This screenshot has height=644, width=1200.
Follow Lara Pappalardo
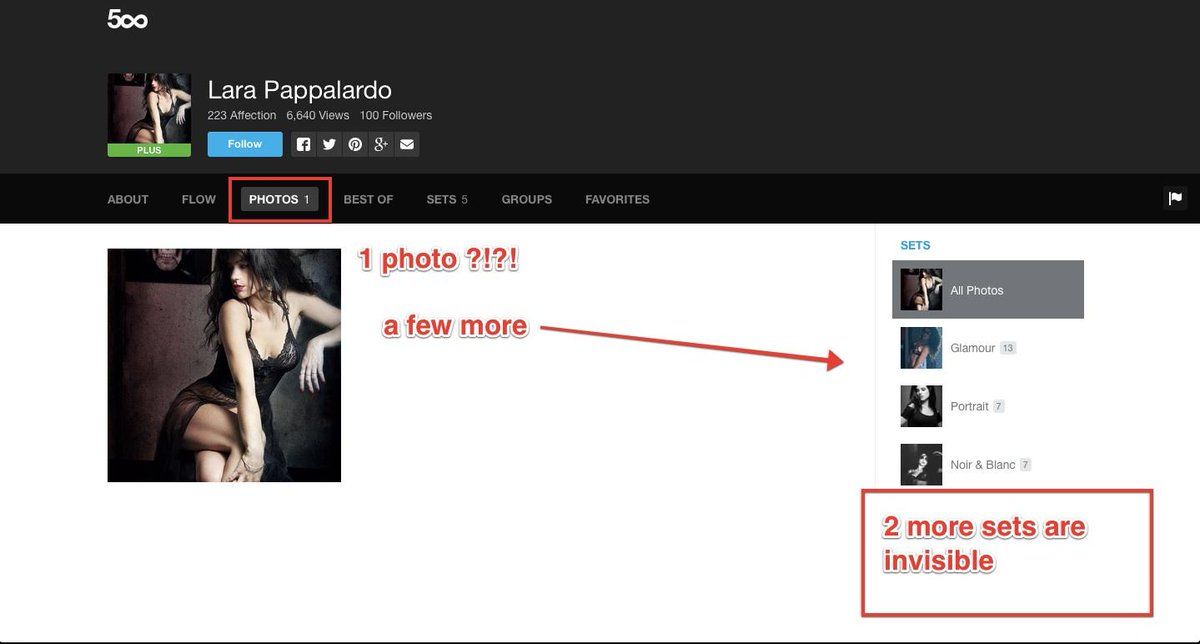pos(245,144)
